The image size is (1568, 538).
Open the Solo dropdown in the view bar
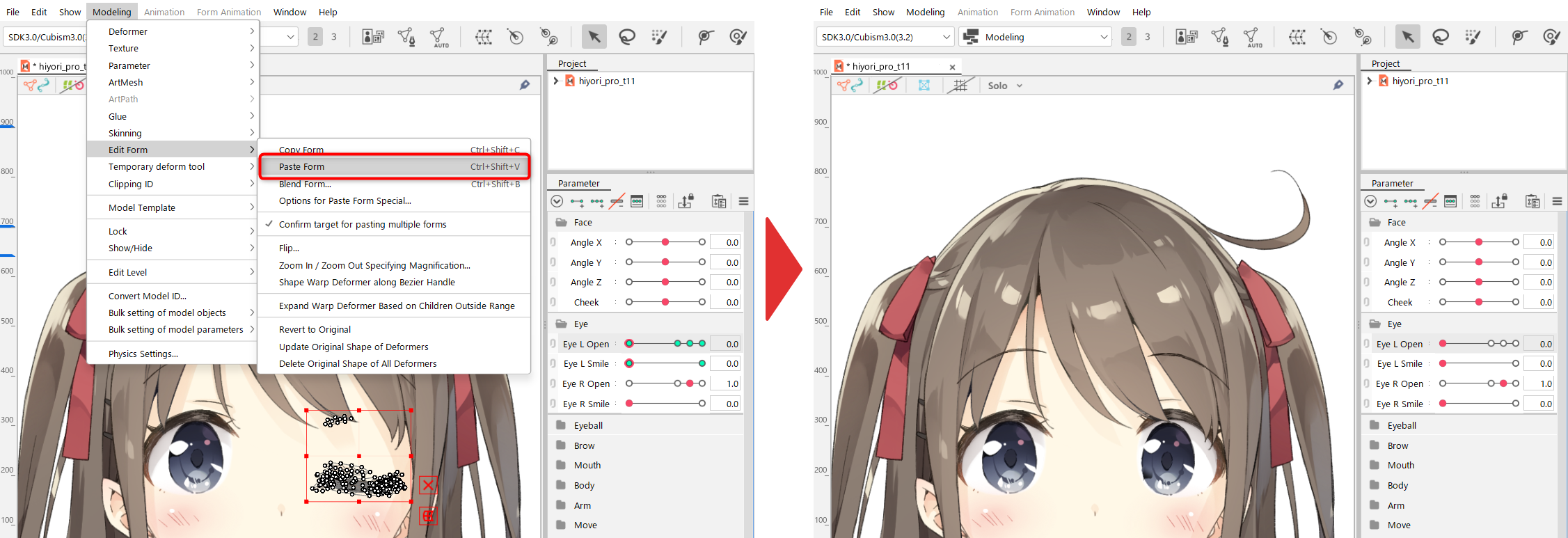coord(1005,86)
